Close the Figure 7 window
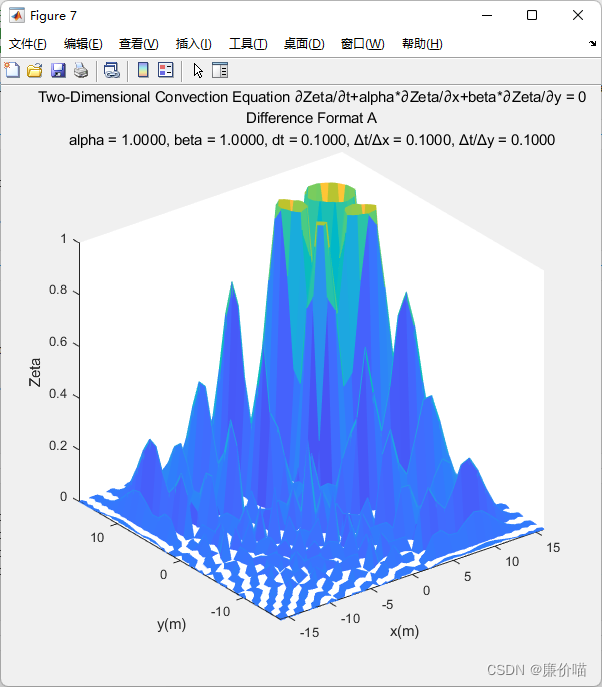Viewport: 602px width, 687px height. point(578,15)
